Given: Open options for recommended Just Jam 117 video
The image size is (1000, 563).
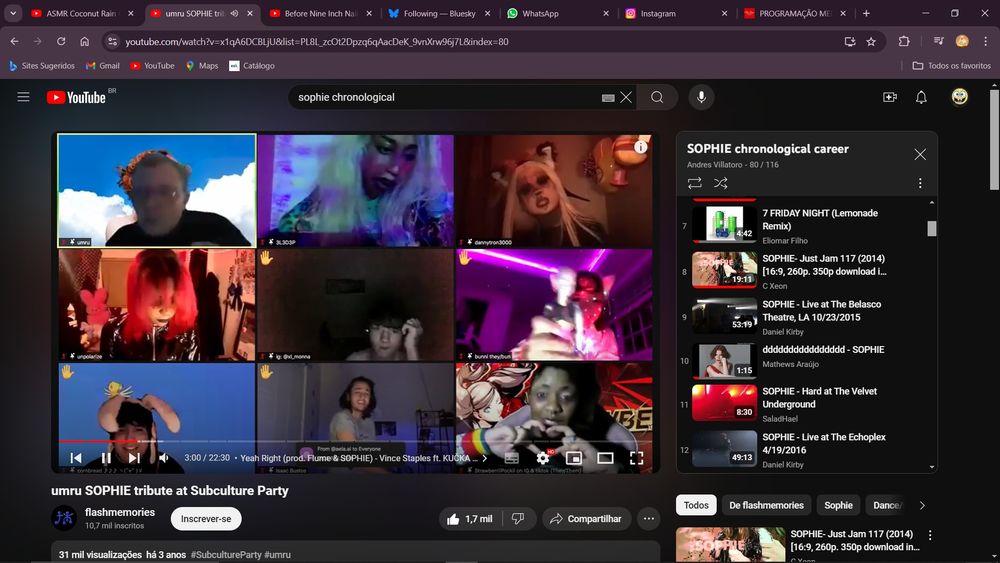Looking at the screenshot, I should (x=930, y=535).
